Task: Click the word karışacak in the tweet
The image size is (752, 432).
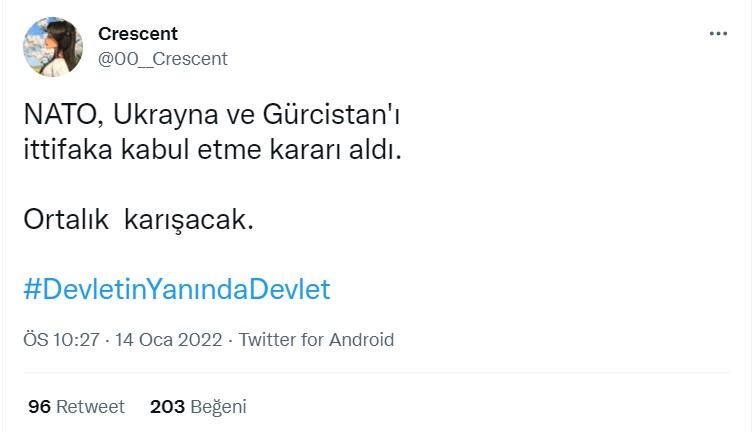Action: [x=187, y=221]
